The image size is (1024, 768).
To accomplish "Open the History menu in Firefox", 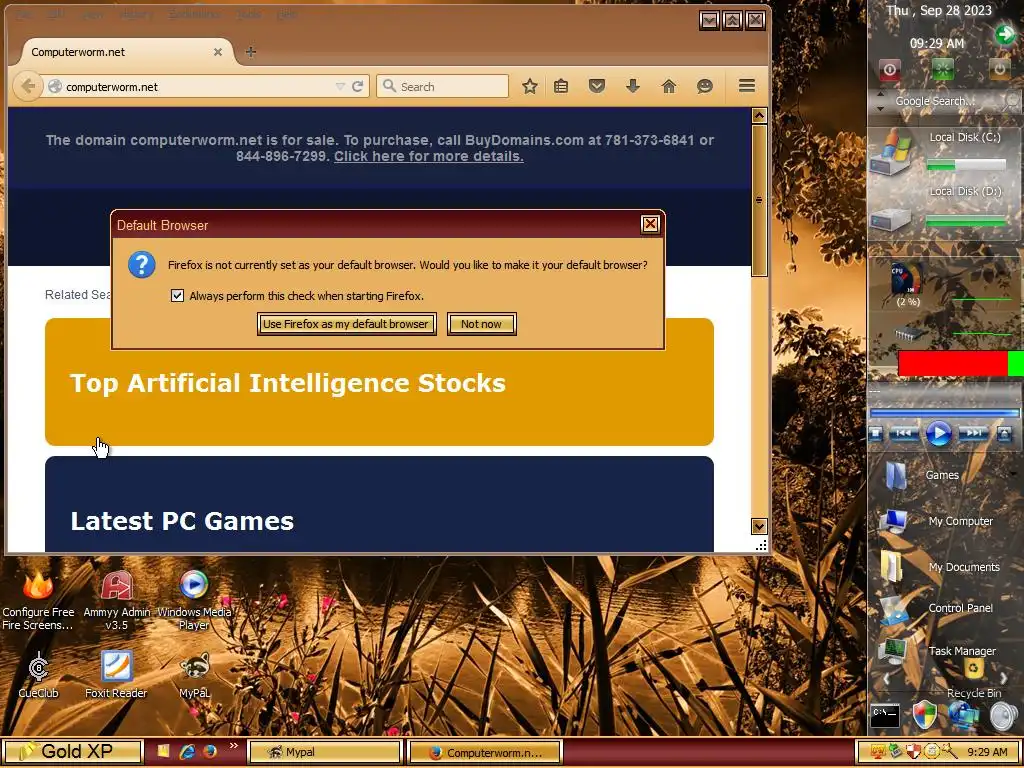I will point(136,14).
